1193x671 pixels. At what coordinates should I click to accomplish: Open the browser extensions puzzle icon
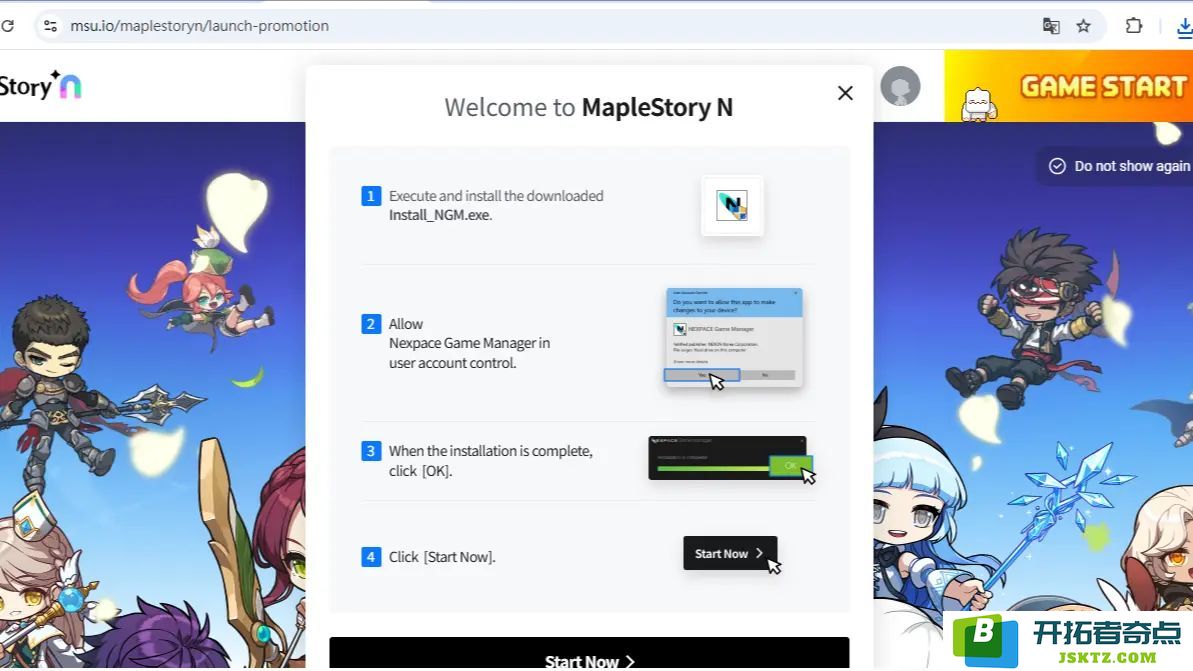(x=1134, y=26)
